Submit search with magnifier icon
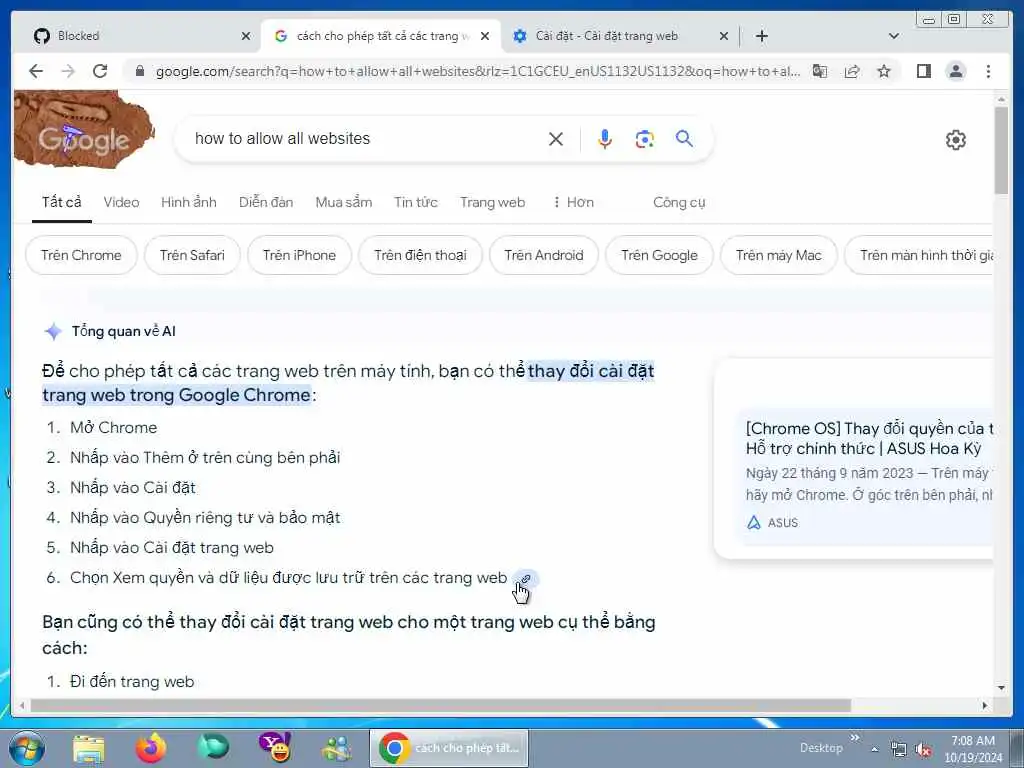The width and height of the screenshot is (1024, 768). [x=684, y=138]
